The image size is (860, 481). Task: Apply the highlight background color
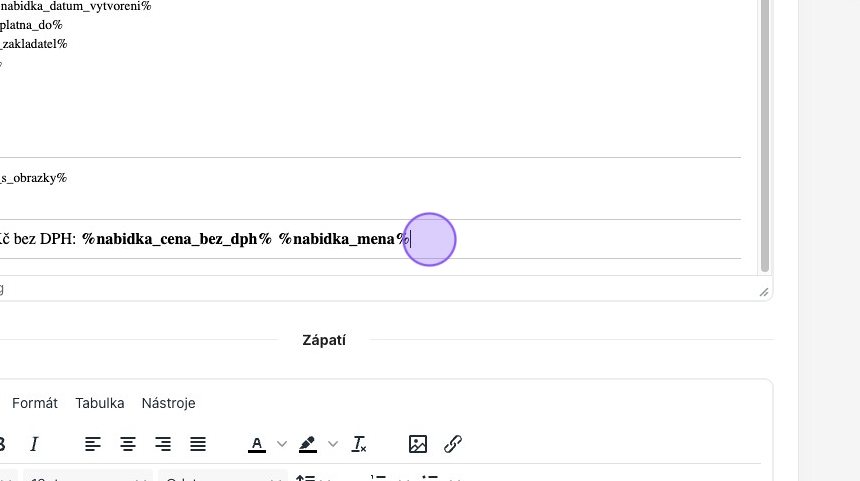tap(307, 444)
